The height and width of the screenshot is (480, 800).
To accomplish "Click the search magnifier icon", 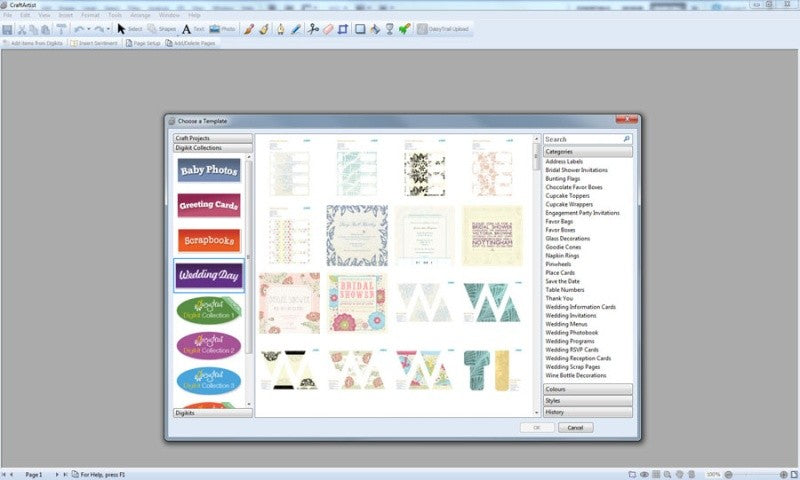I will tap(627, 139).
